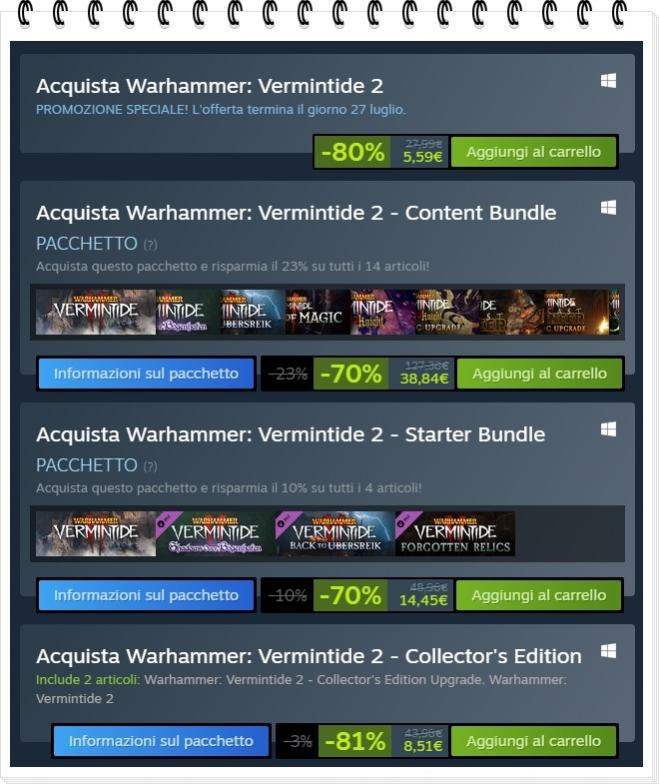The image size is (659, 784).
Task: Click question mark next to Content Bundle PACCHETTO
Action: coord(150,245)
